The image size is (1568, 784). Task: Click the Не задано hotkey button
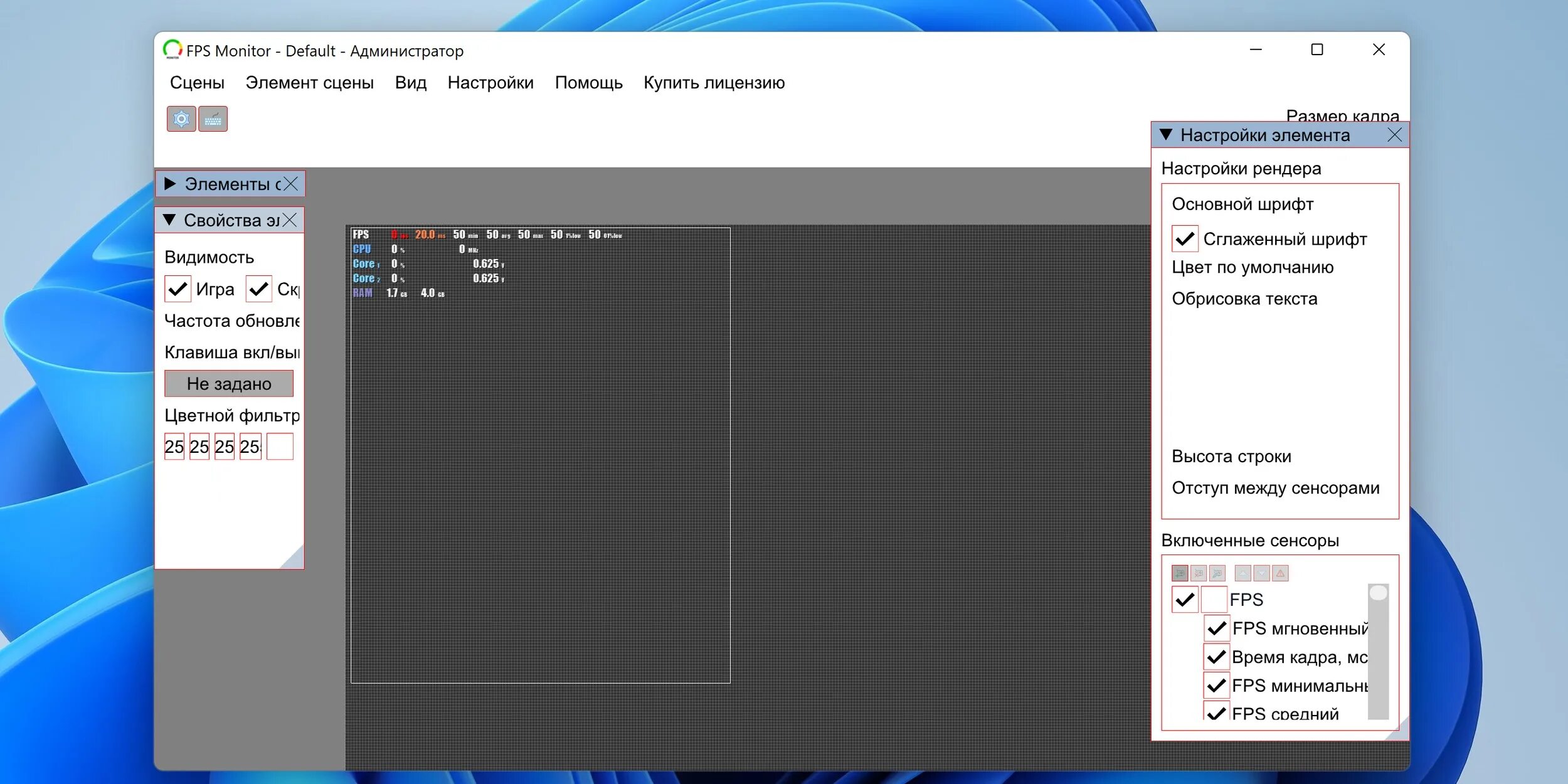[229, 383]
